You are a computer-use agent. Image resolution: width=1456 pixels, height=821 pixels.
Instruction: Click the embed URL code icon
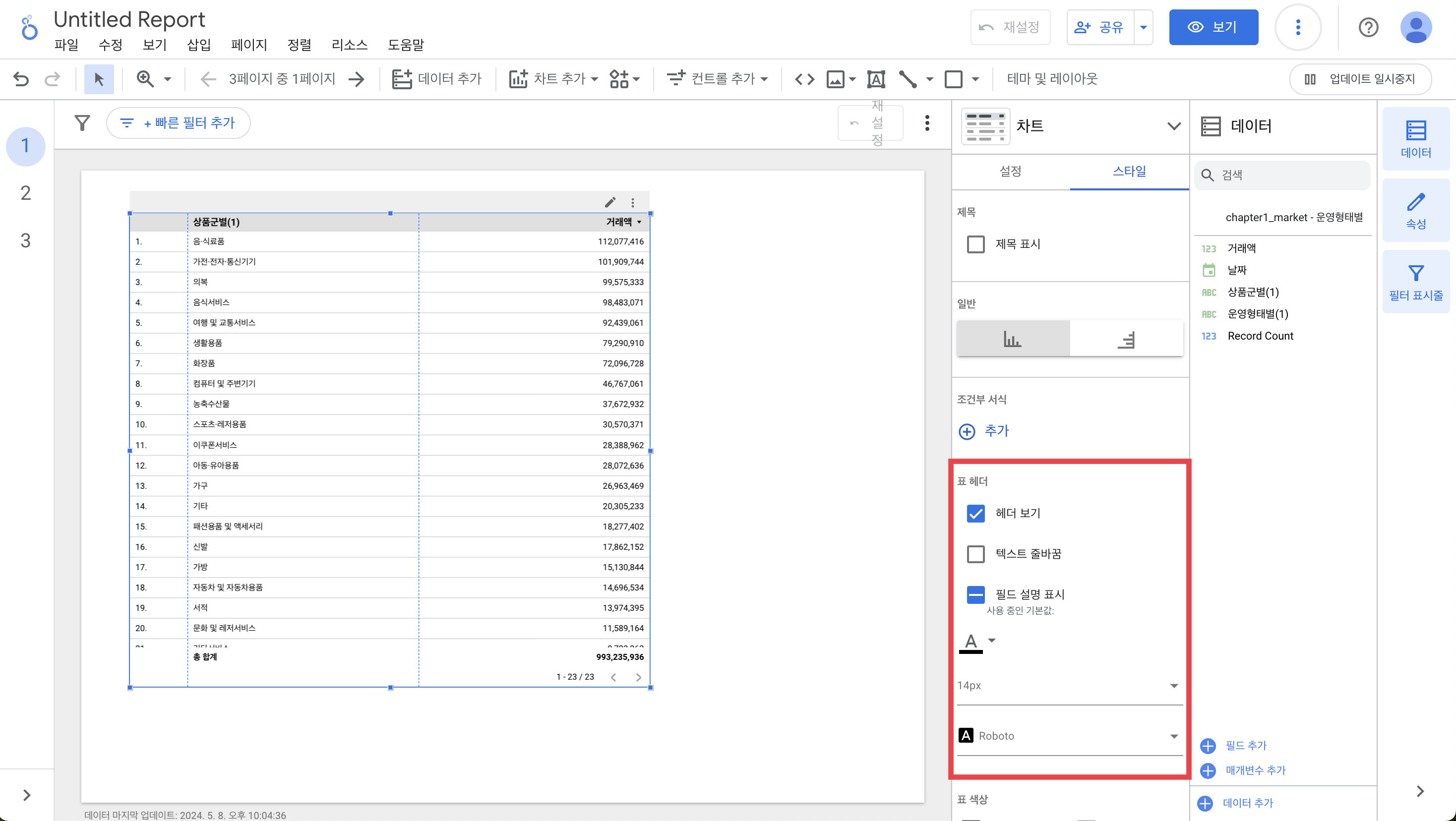click(x=804, y=78)
